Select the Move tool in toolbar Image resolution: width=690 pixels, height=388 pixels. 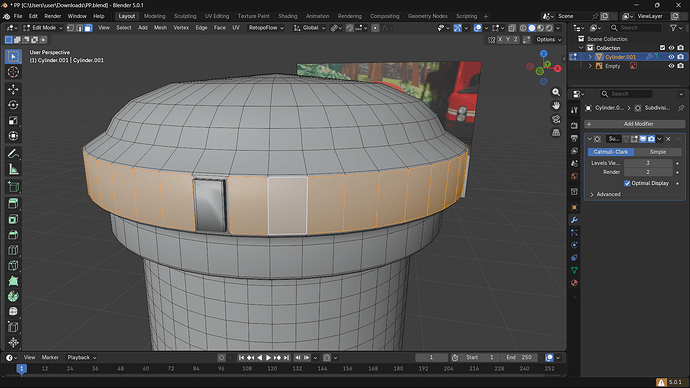[13, 89]
